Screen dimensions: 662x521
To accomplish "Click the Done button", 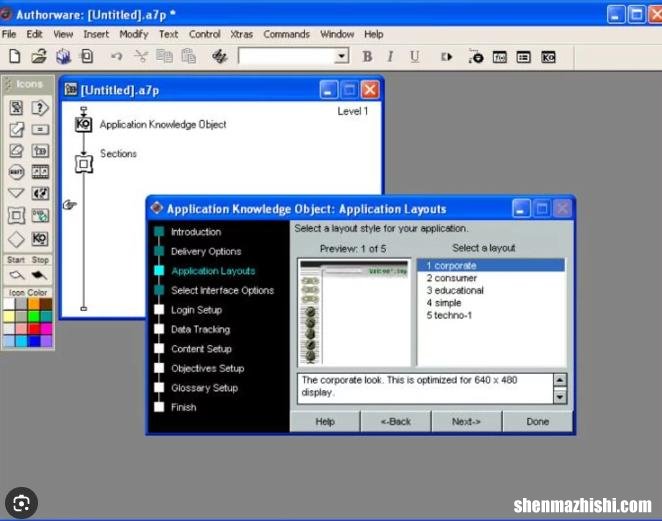I will (x=537, y=421).
